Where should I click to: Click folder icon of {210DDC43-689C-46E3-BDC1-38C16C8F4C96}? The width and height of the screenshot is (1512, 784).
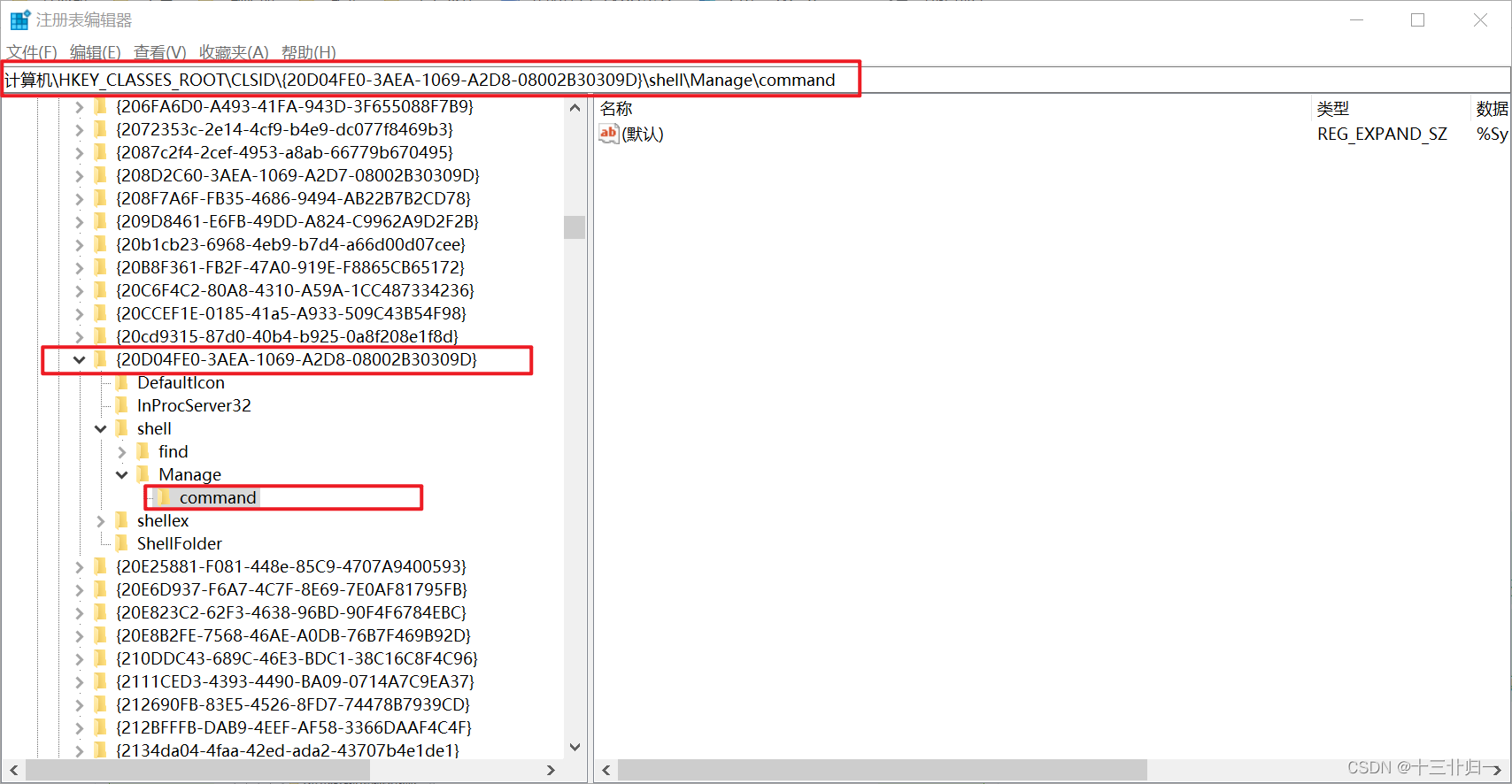coord(100,658)
